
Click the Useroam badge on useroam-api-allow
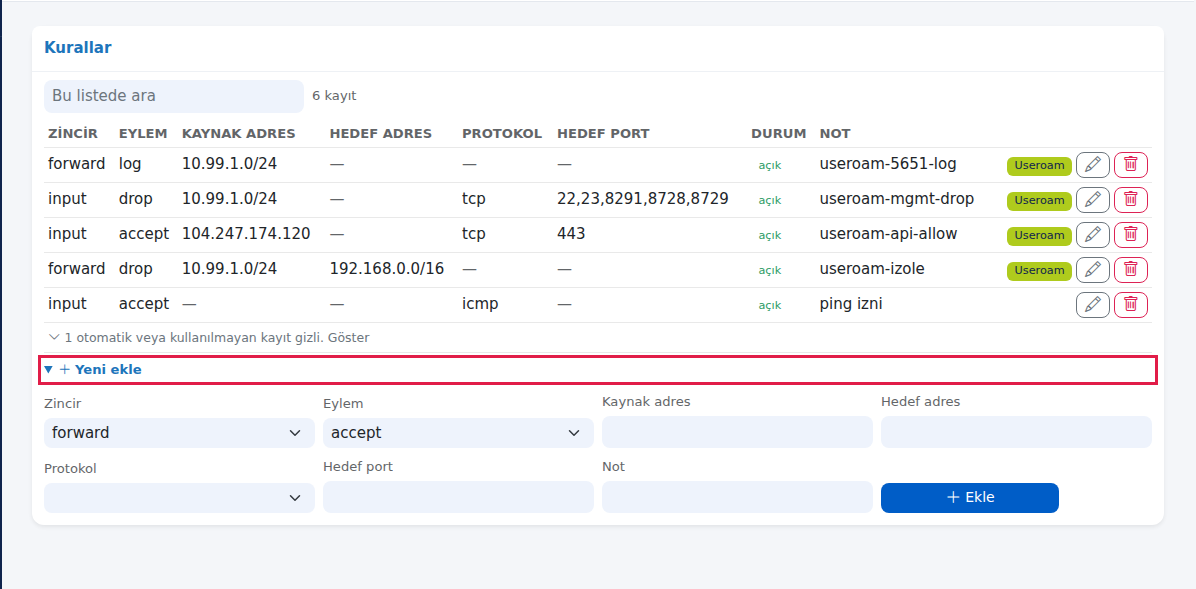pos(1039,236)
